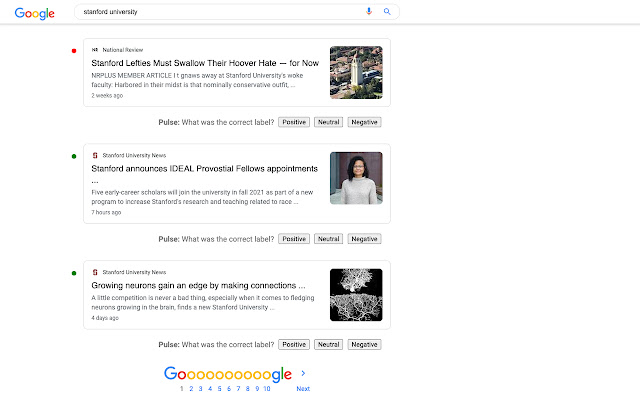The image size is (640, 400).
Task: Label the Growing neurons article Neutral
Action: 329,344
